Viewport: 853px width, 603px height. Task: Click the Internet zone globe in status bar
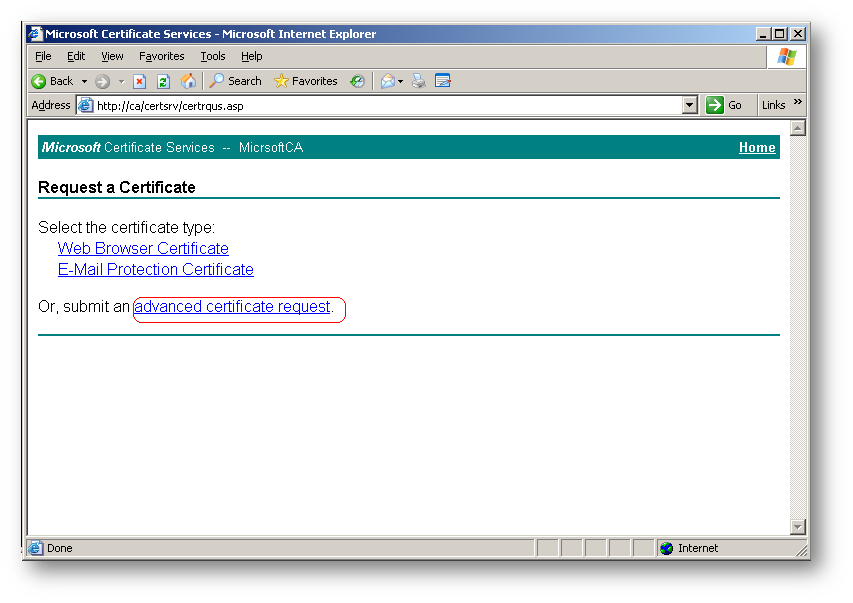[x=666, y=548]
